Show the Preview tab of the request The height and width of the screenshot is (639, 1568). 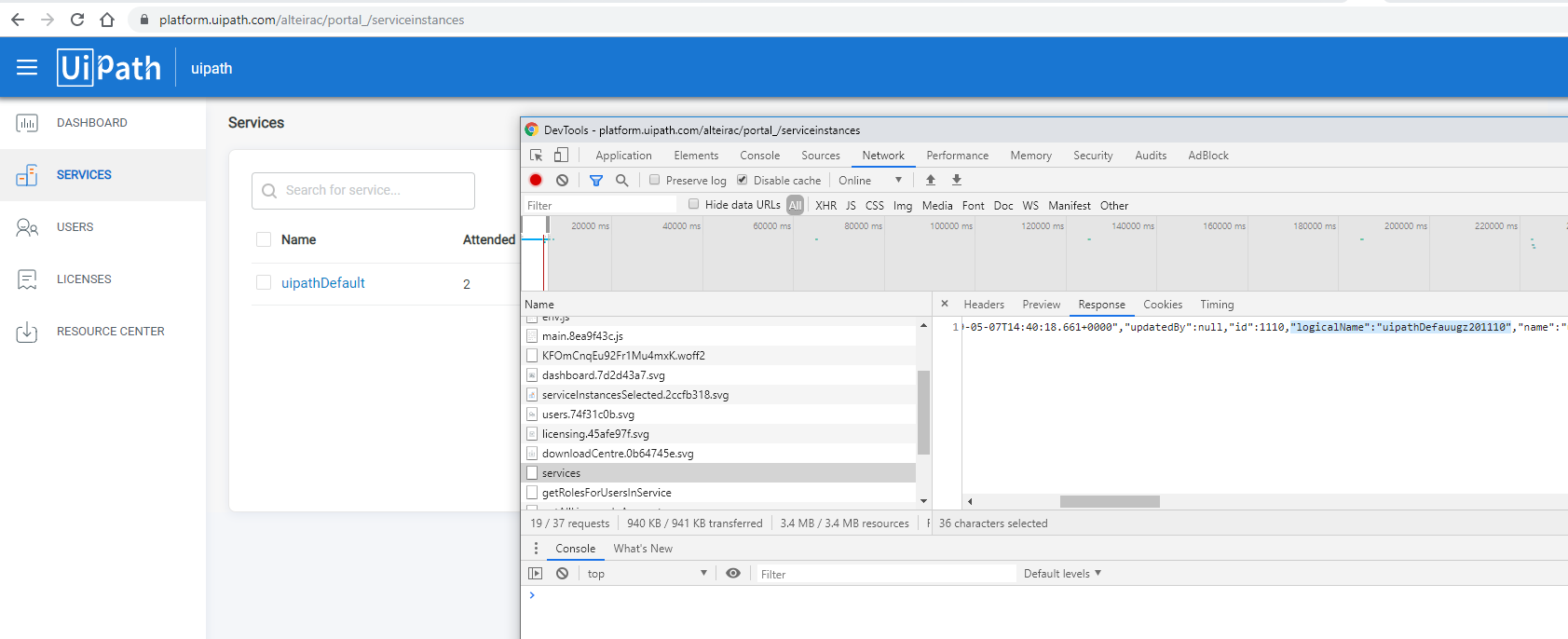[x=1041, y=305]
